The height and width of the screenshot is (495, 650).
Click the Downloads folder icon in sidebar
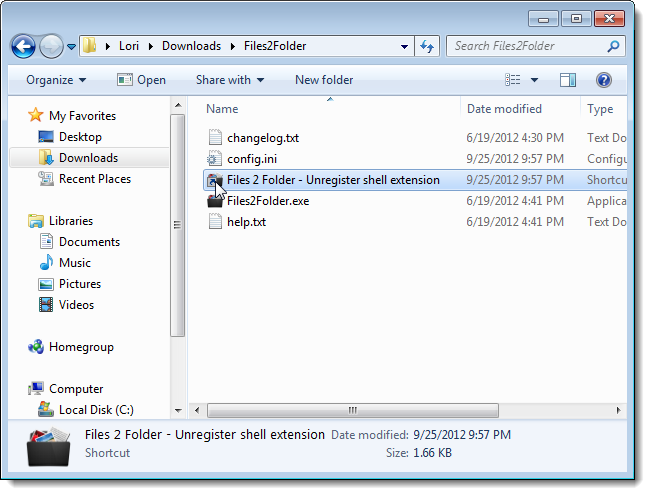tap(46, 158)
